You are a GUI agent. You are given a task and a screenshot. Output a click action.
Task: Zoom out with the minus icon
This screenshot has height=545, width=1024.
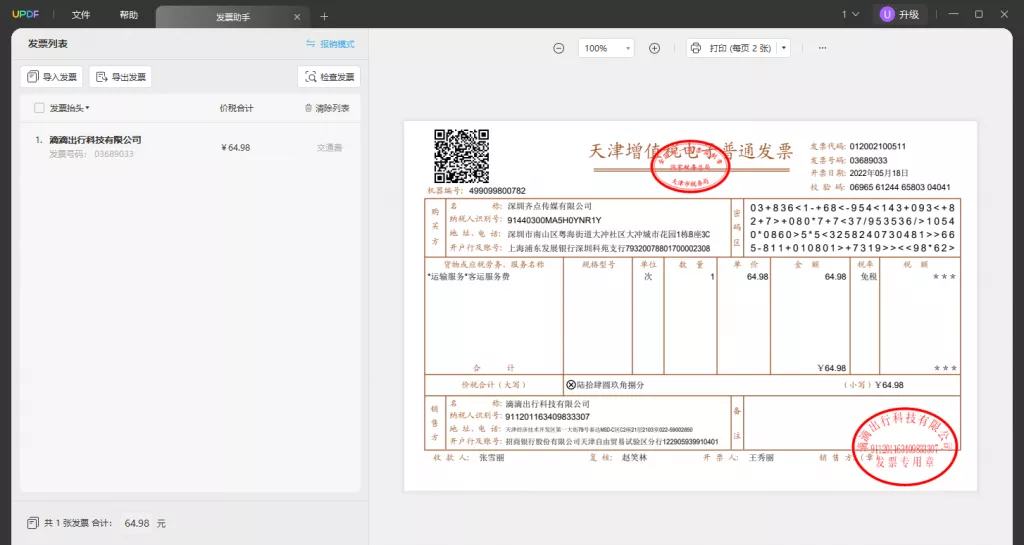pos(558,48)
